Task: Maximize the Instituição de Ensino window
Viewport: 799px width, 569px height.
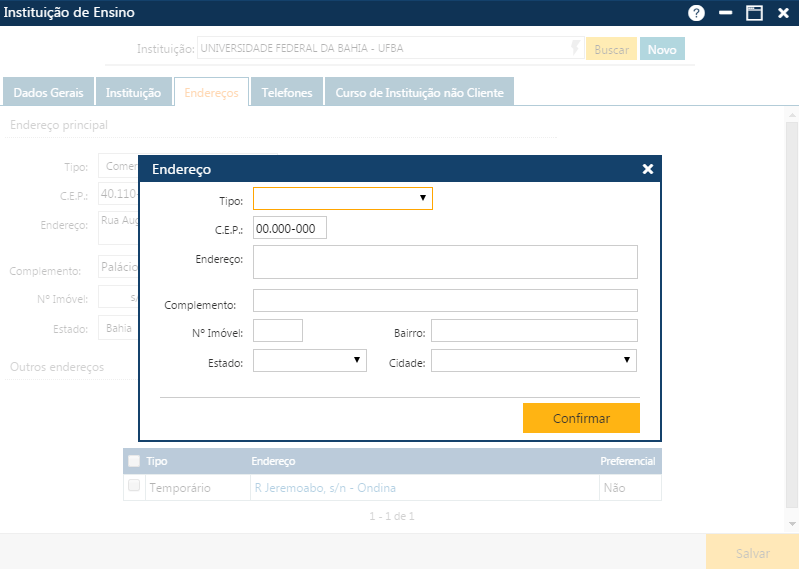Action: coord(754,13)
